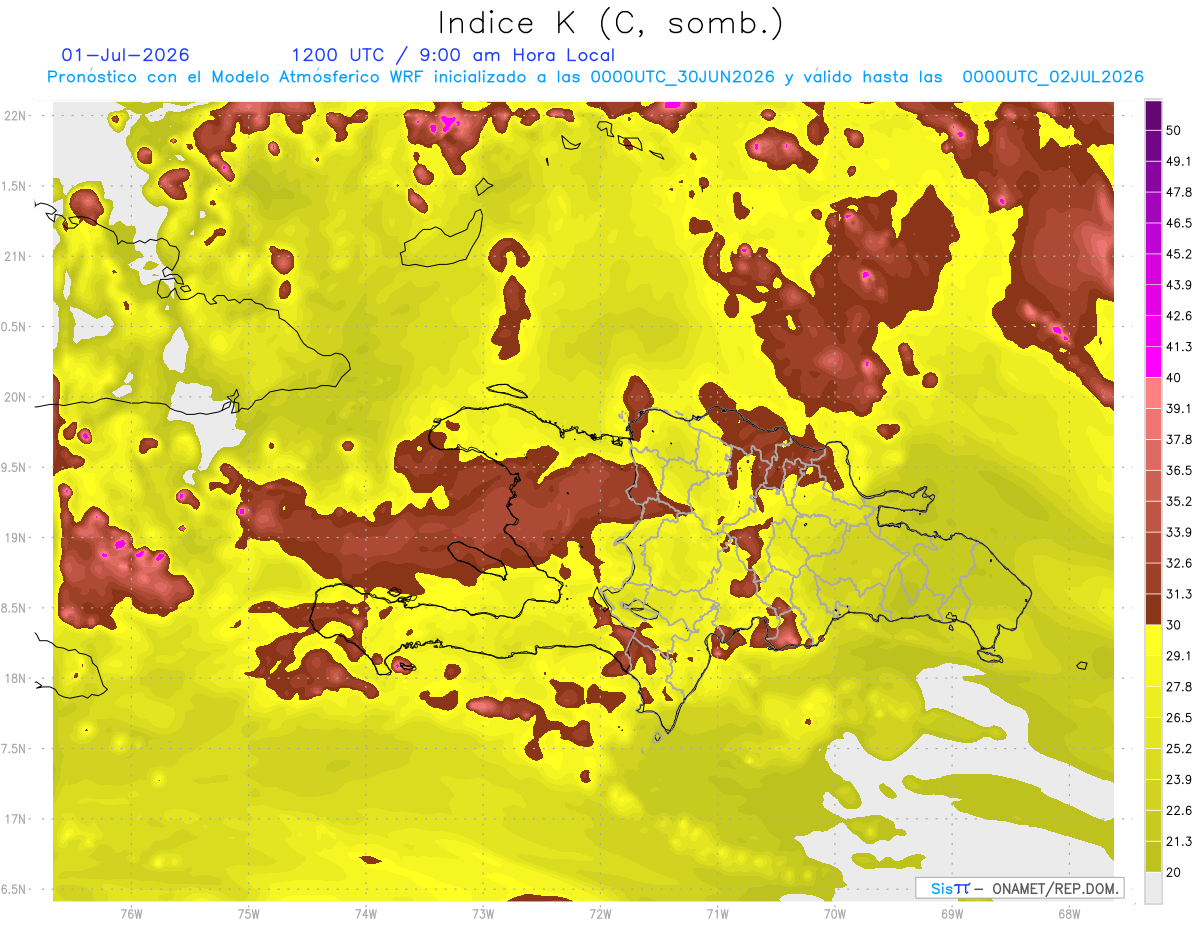Click the colorbar value '47.8'
The height and width of the screenshot is (927, 1200).
click(x=1179, y=192)
